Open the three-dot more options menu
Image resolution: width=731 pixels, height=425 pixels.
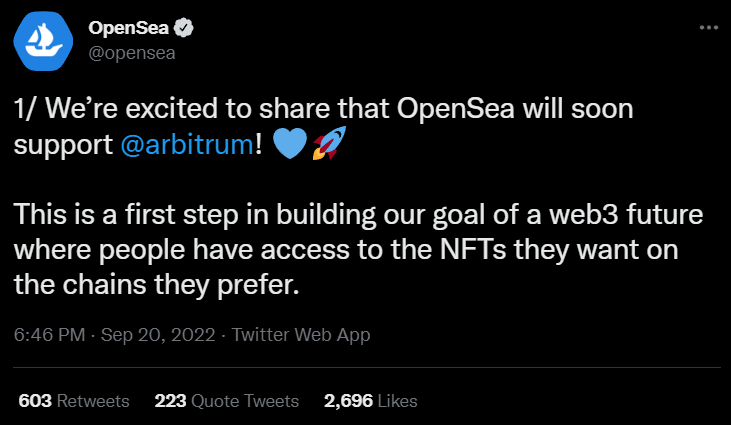pos(709,28)
